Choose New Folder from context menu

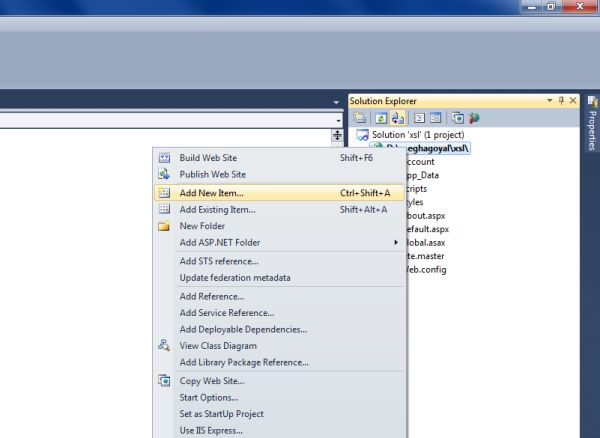click(279, 226)
